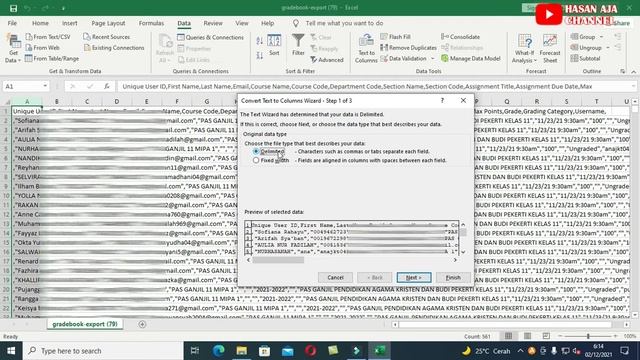Open Existing Connections
The width and height of the screenshot is (640, 360).
pyautogui.click(x=114, y=48)
